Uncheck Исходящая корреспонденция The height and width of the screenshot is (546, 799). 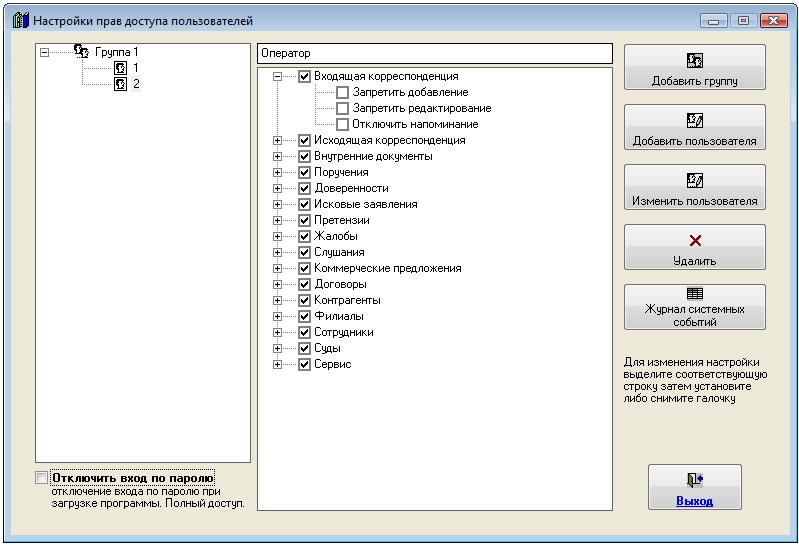pos(304,140)
